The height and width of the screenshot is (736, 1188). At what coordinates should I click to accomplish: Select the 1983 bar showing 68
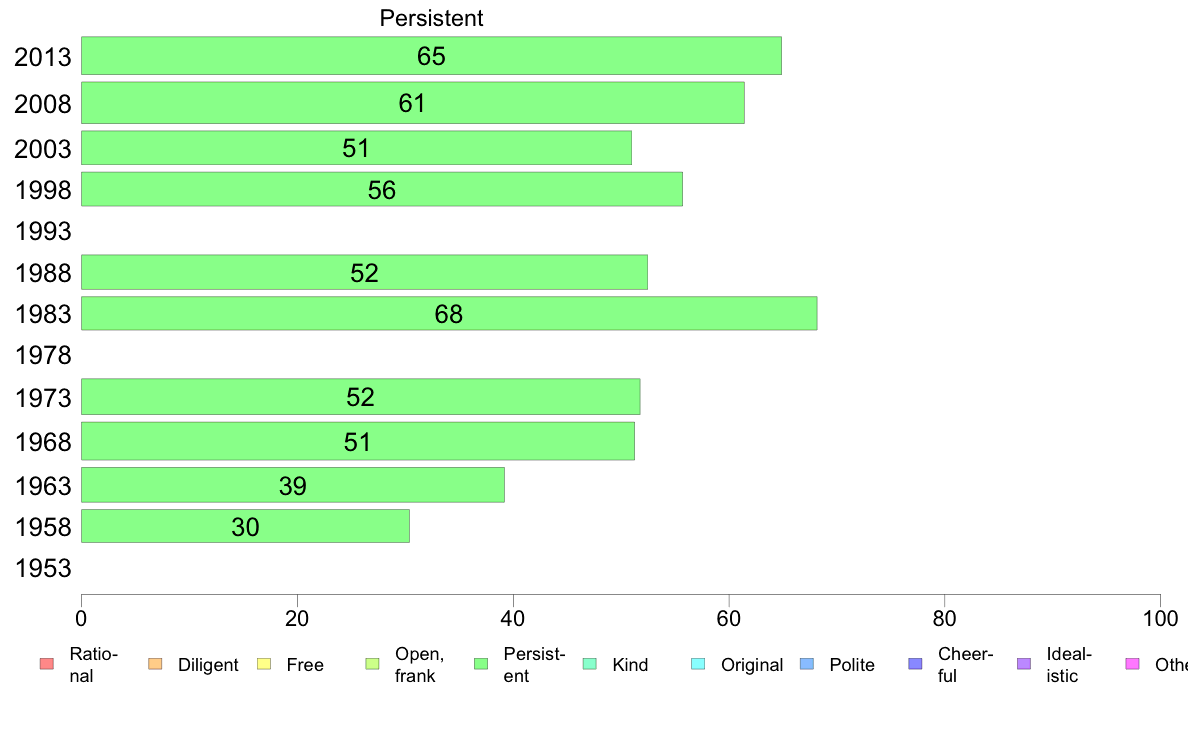click(x=449, y=313)
